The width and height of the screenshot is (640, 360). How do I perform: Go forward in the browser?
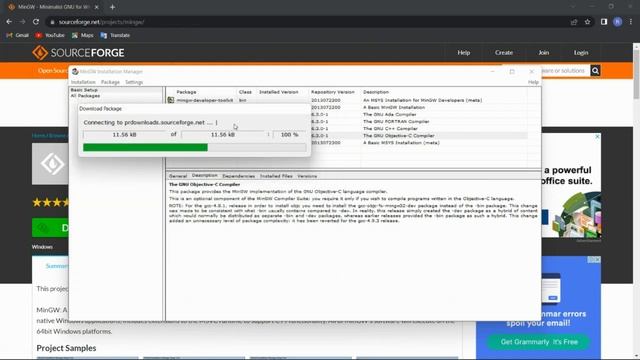click(22, 22)
